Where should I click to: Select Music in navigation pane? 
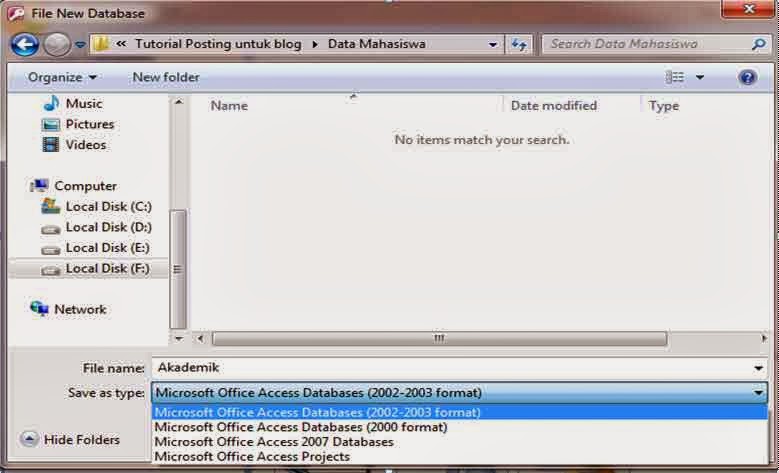click(x=84, y=103)
